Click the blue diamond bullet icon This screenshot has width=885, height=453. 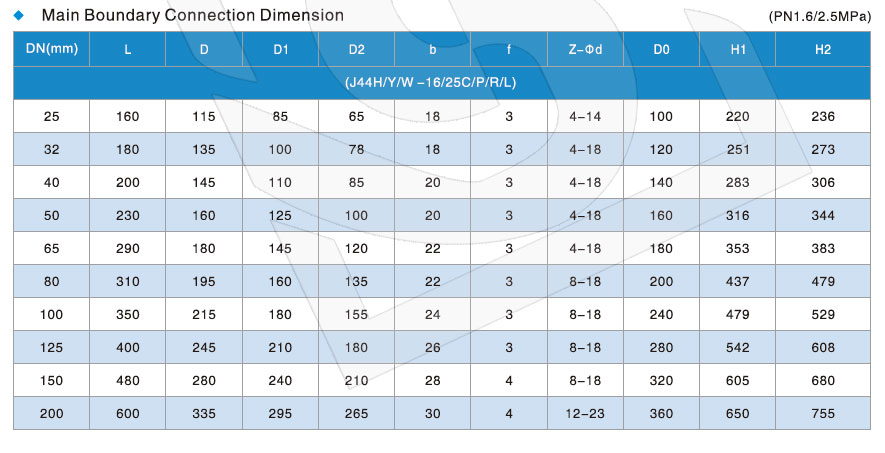click(x=18, y=15)
